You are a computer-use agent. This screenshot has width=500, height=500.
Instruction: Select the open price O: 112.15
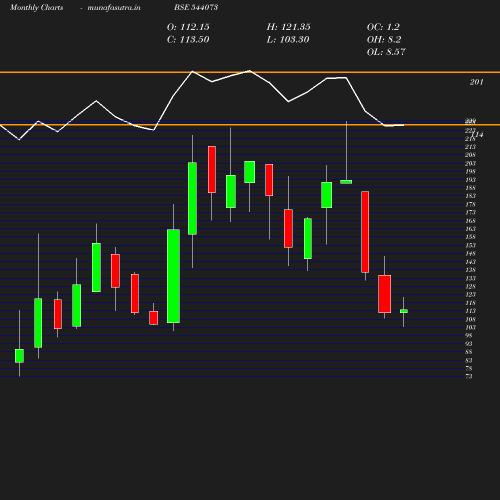coord(188,27)
